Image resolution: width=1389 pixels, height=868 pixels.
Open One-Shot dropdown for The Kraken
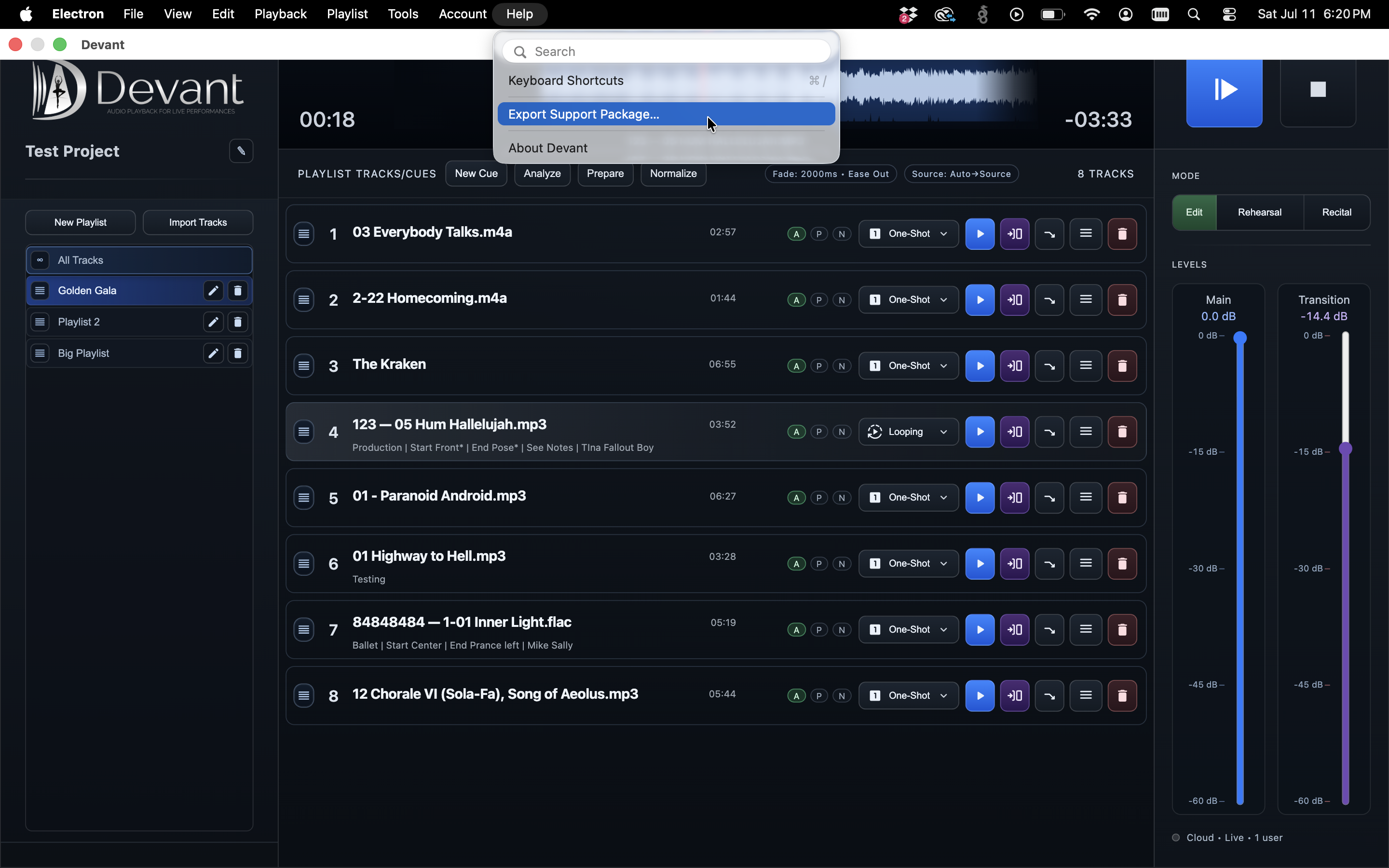pos(908,366)
